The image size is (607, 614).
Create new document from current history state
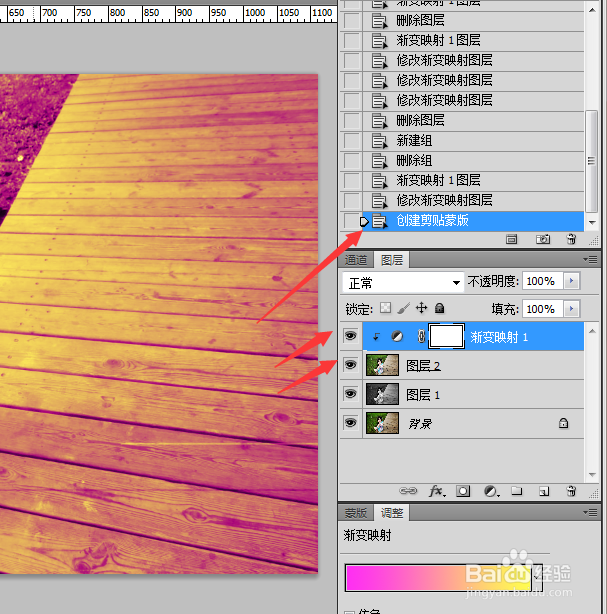(x=511, y=239)
